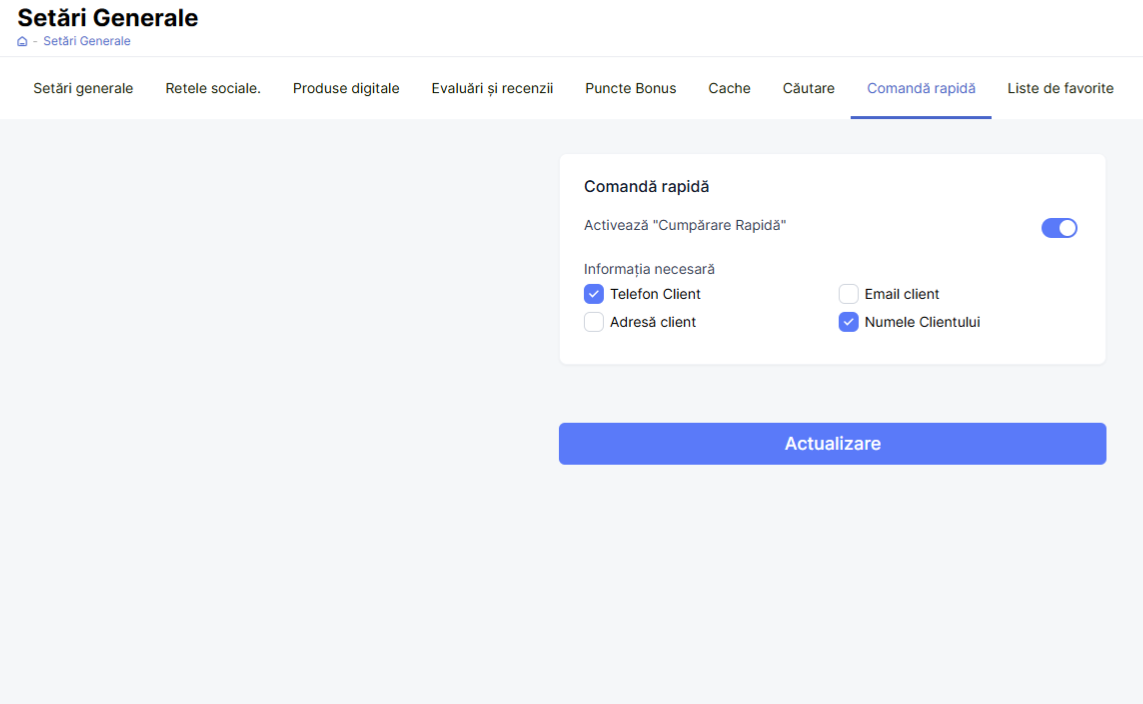
Task: Open the Retele sociale tab
Action: 213,88
